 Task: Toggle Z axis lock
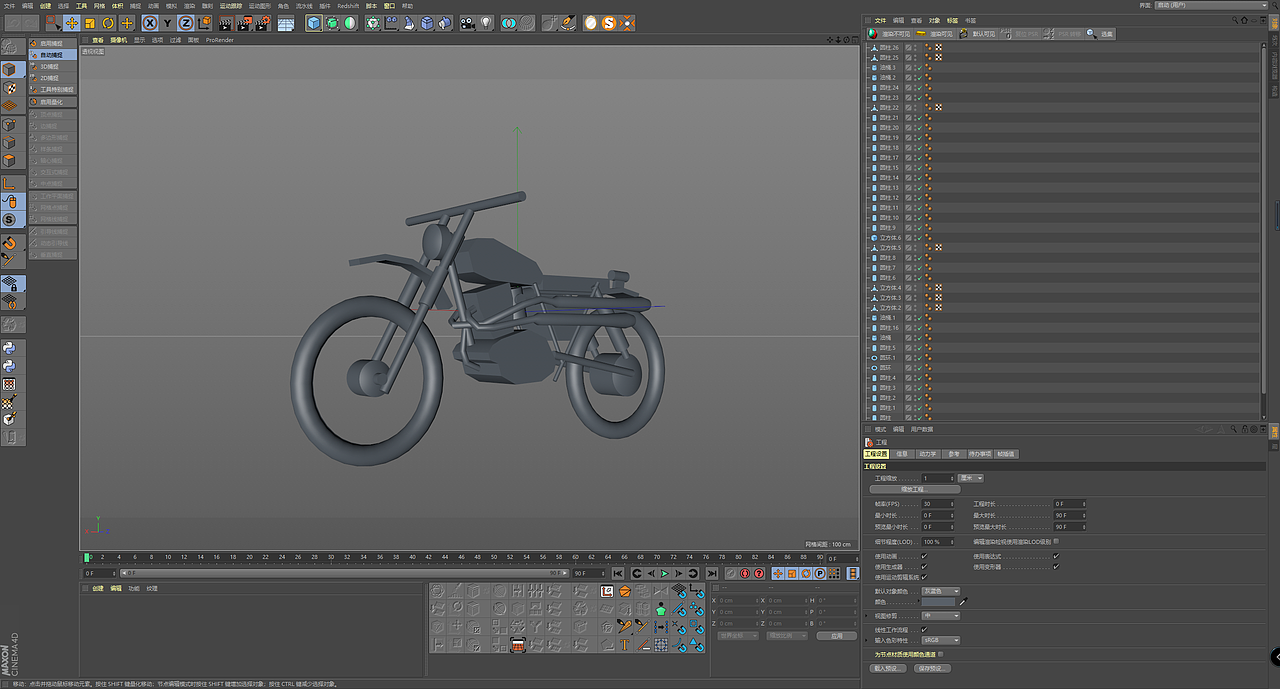186,22
